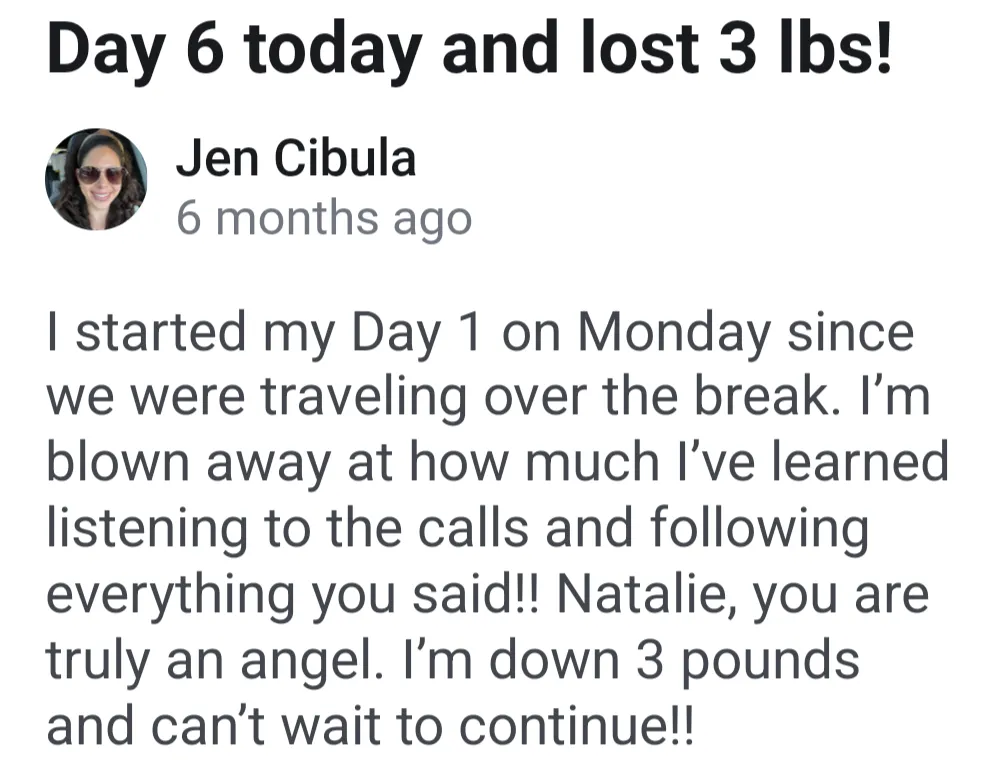This screenshot has width=1008, height=772.
Task: Click the '6 months ago' timestamp
Action: [x=324, y=219]
